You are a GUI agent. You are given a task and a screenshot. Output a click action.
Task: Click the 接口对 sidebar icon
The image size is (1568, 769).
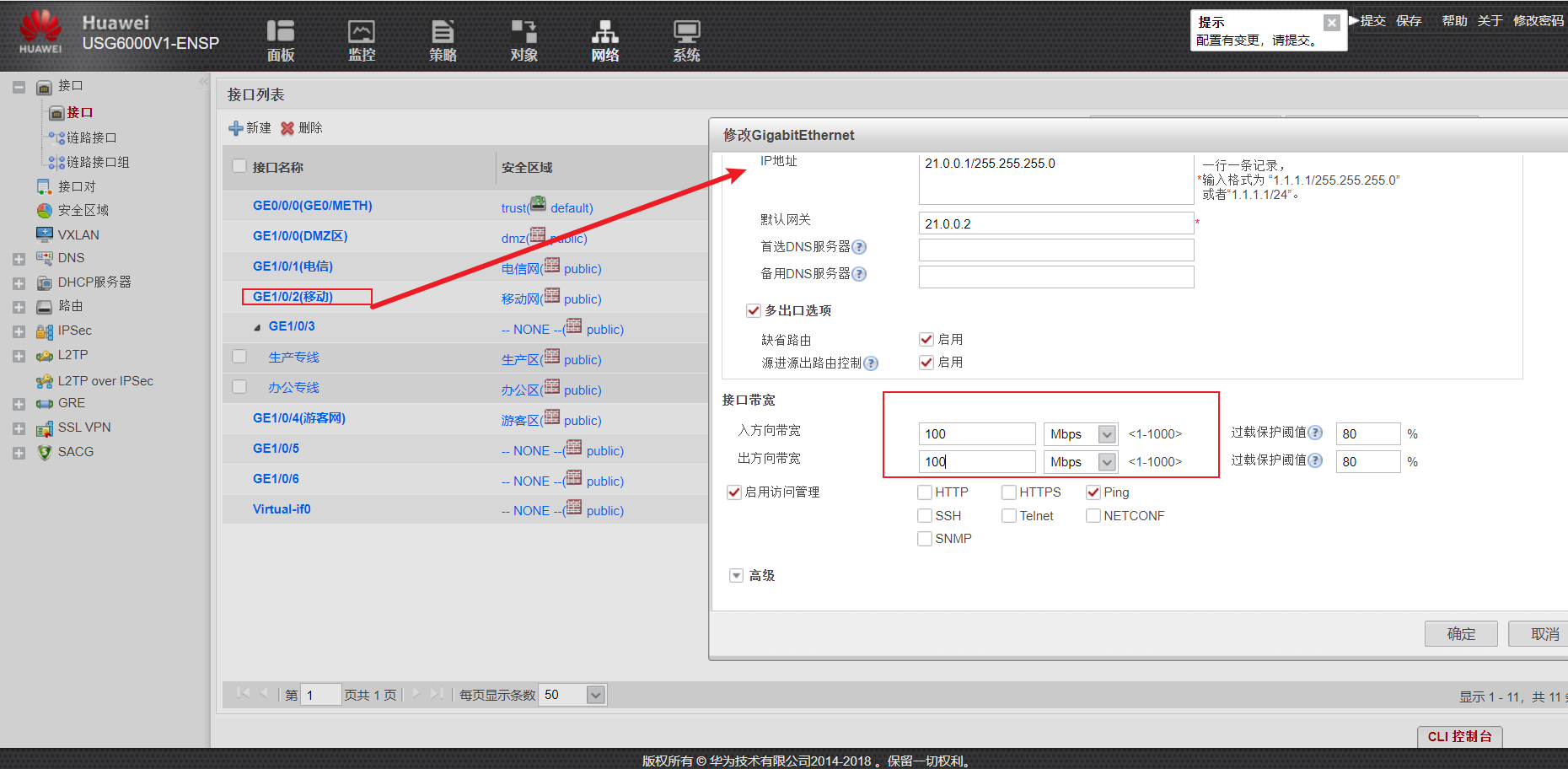pyautogui.click(x=45, y=186)
